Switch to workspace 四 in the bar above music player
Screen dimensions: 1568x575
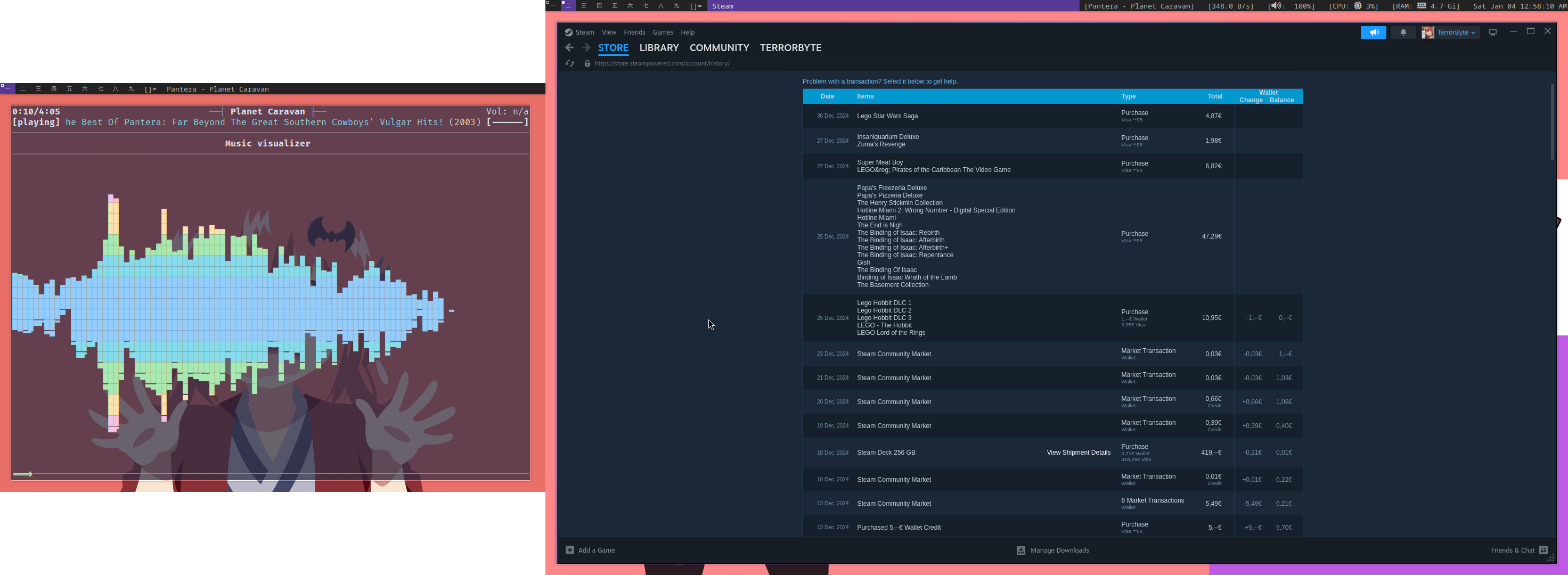point(54,89)
